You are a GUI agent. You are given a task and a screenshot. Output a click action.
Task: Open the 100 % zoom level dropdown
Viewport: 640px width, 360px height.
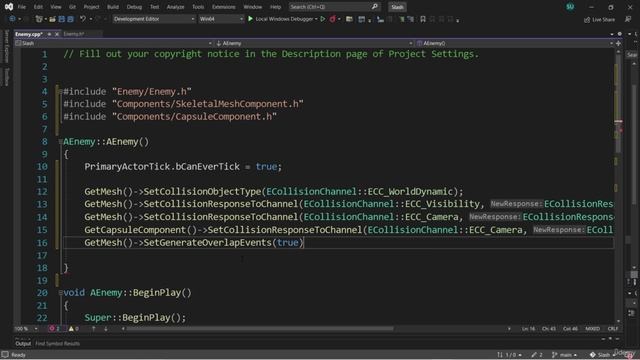point(26,329)
